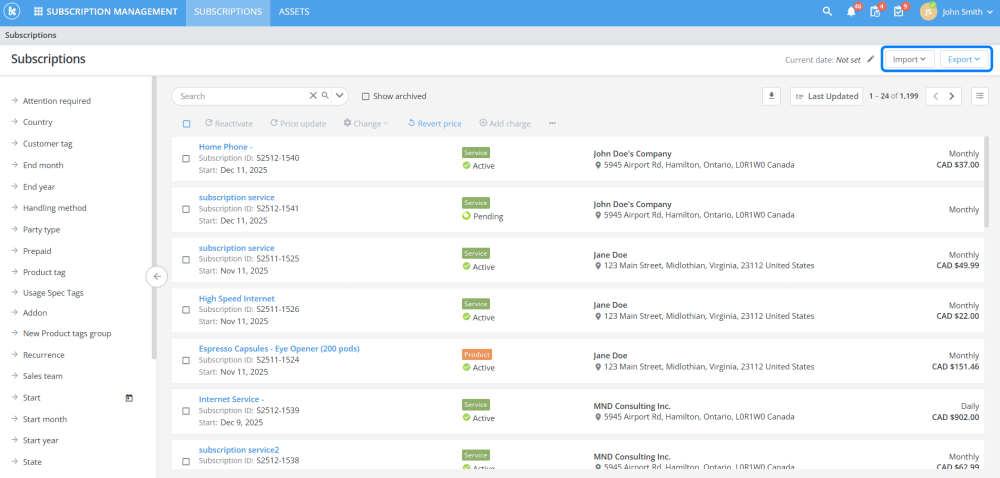Open the tasks checklist icon with badge 9

pyautogui.click(x=899, y=12)
